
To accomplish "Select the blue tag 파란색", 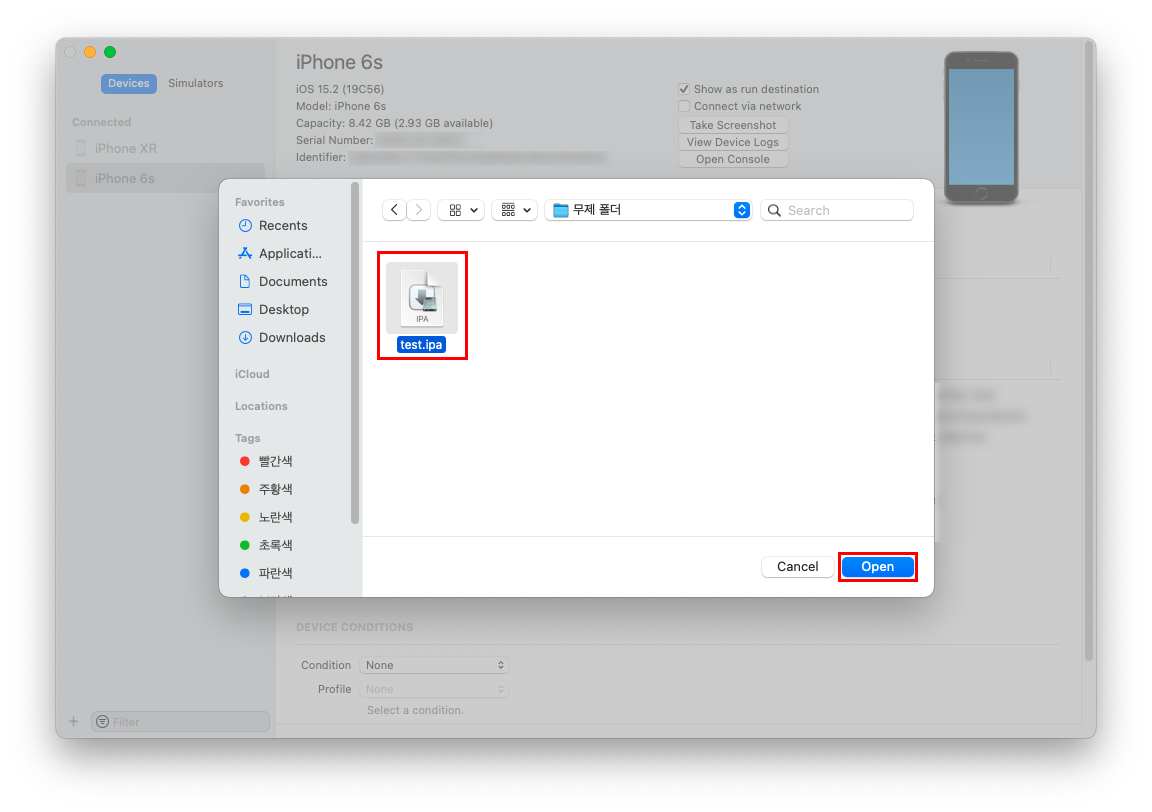I will 275,573.
